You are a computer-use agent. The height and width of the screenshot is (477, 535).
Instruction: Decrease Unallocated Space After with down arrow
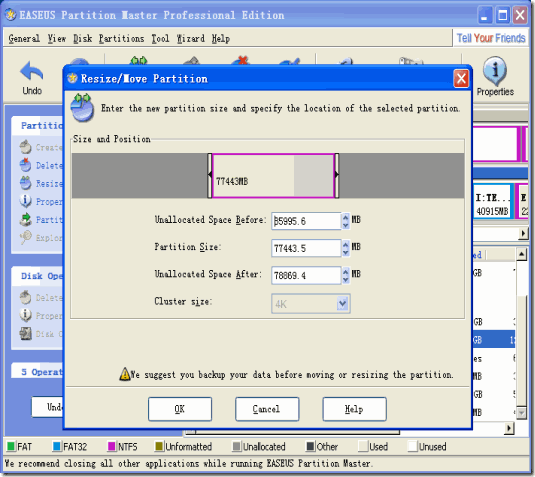pyautogui.click(x=345, y=279)
